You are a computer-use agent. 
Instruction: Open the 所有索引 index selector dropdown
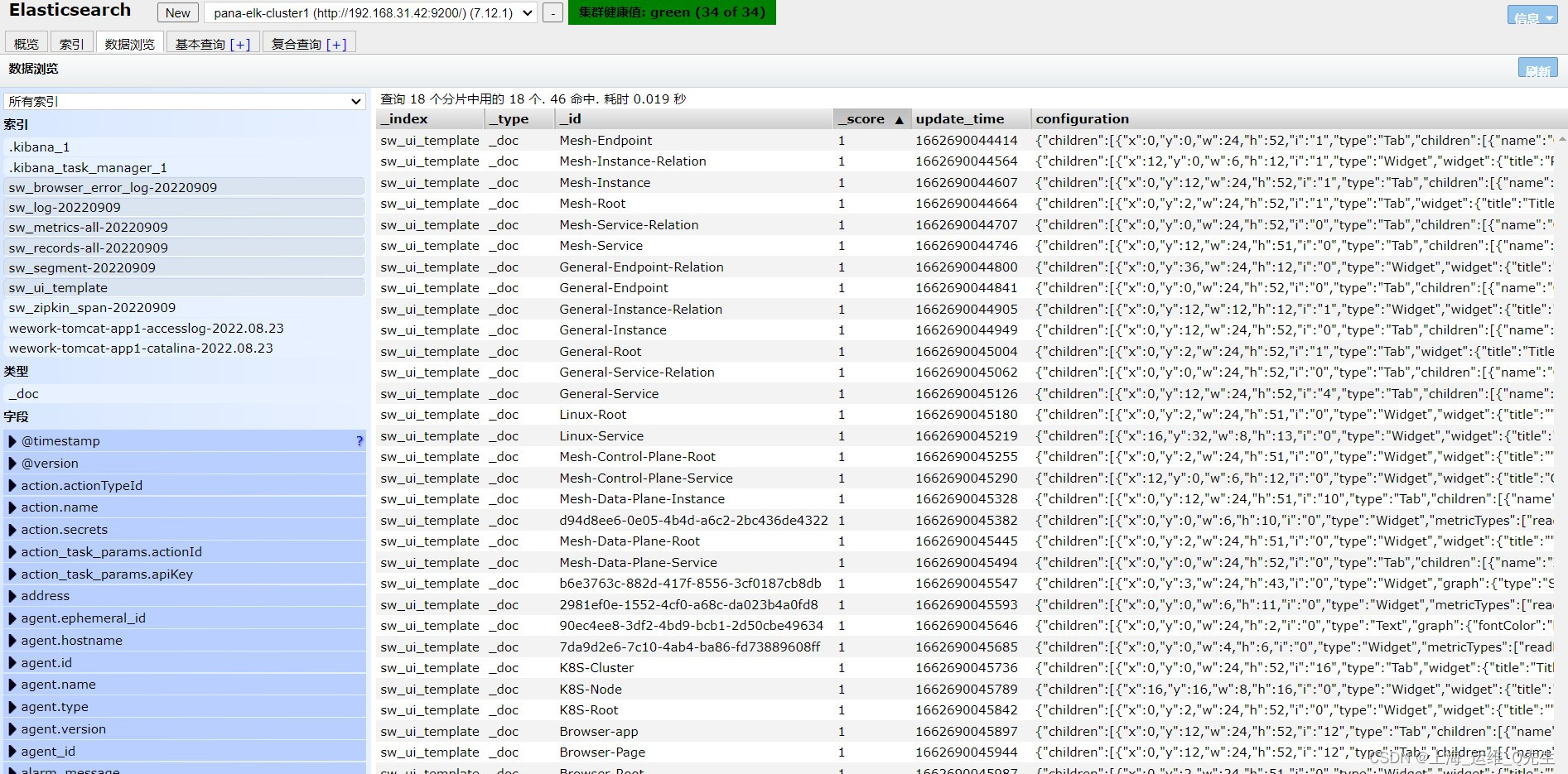coord(184,101)
